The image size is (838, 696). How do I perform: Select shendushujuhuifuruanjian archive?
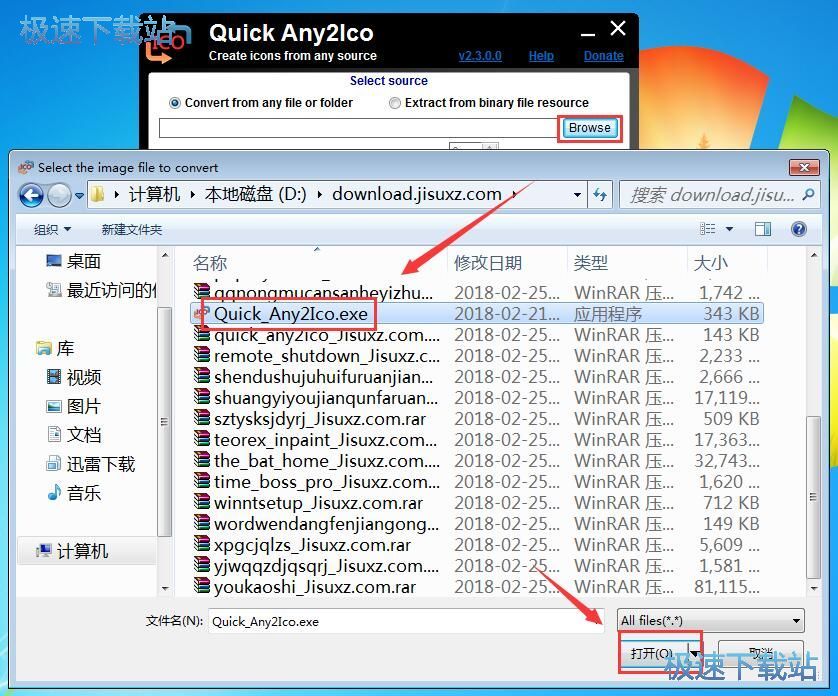click(x=477, y=377)
